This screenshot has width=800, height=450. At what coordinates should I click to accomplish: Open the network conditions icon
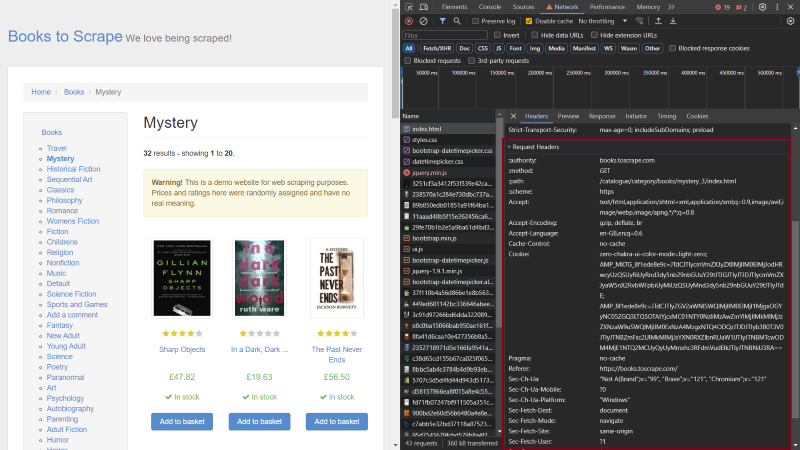642,21
